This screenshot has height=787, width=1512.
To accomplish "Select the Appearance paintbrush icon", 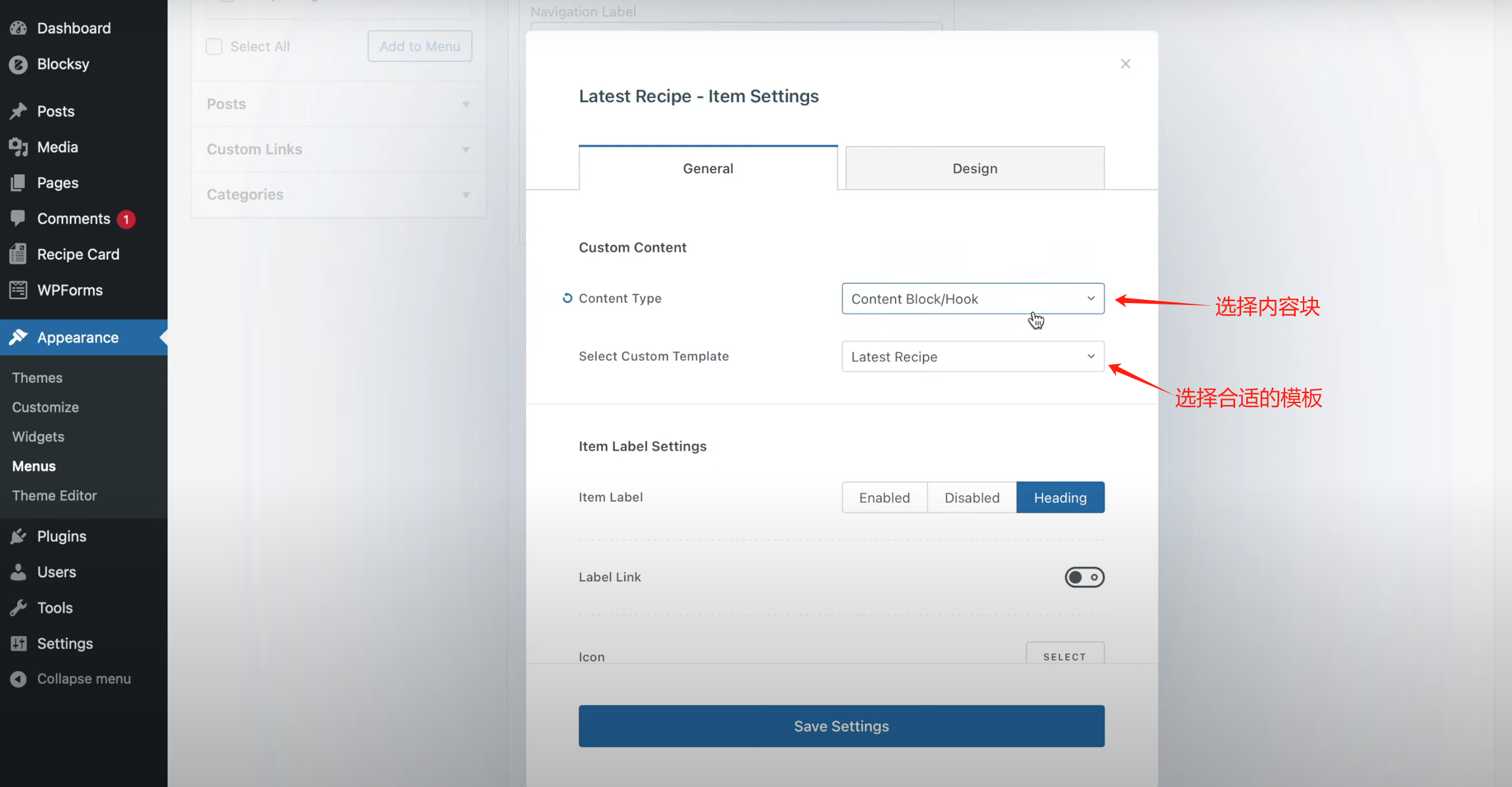I will [x=18, y=337].
